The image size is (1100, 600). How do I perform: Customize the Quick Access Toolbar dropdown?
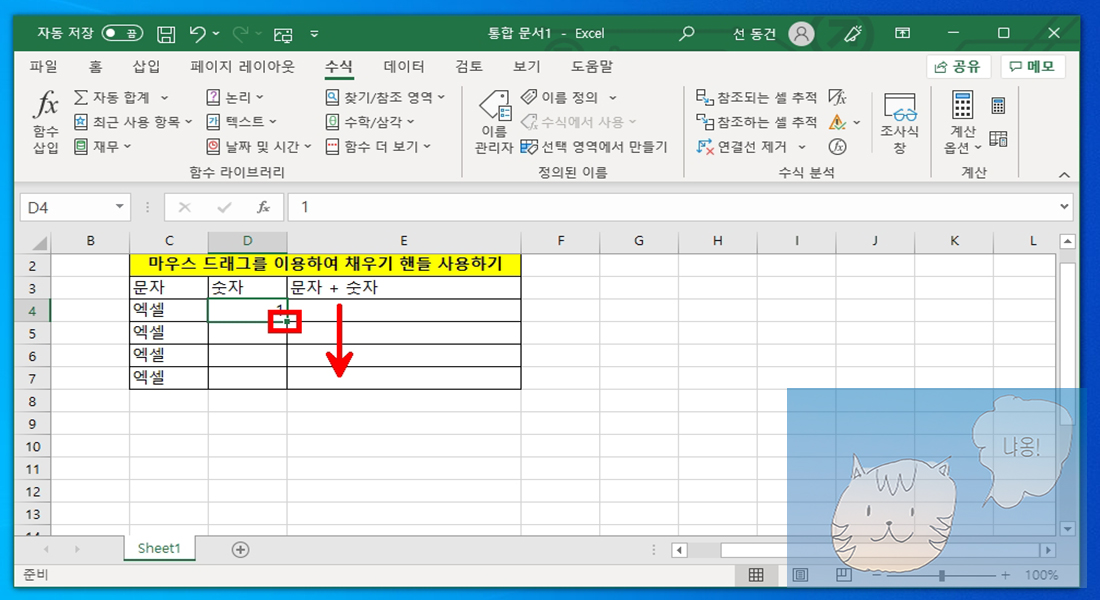pyautogui.click(x=314, y=34)
